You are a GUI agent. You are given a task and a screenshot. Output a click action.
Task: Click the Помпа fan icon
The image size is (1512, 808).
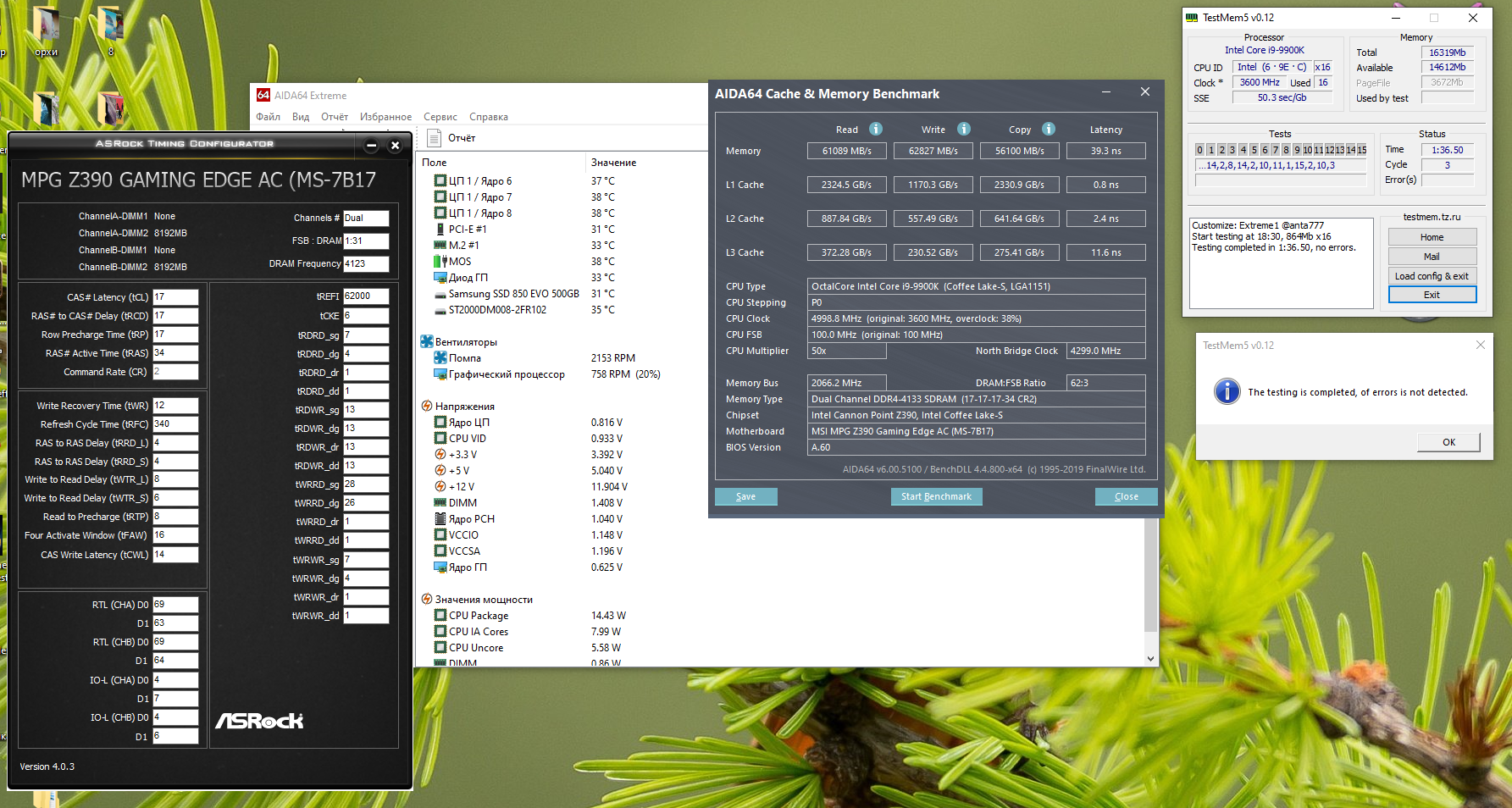pyautogui.click(x=440, y=357)
